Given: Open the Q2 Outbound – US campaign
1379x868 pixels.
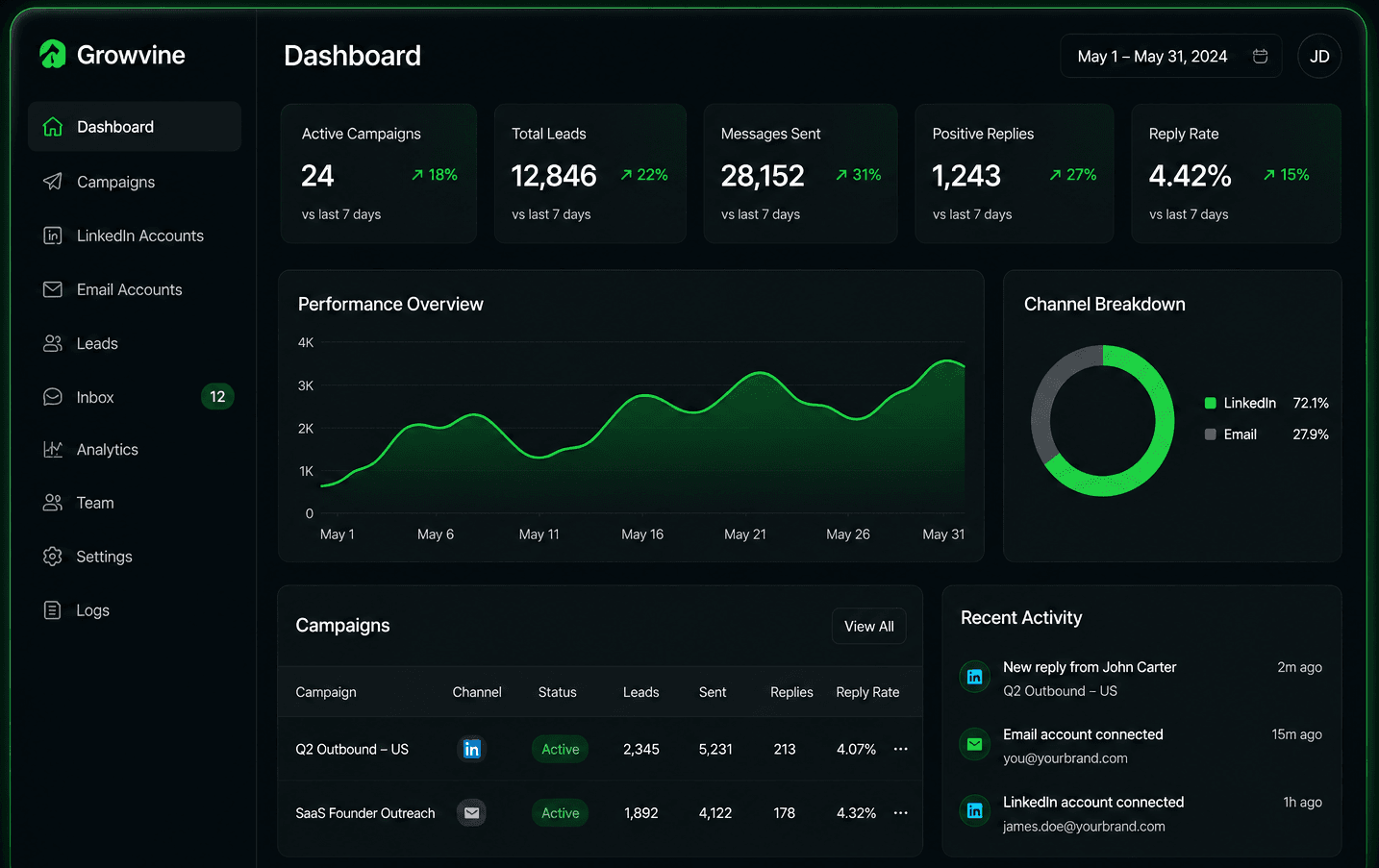Looking at the screenshot, I should (352, 749).
